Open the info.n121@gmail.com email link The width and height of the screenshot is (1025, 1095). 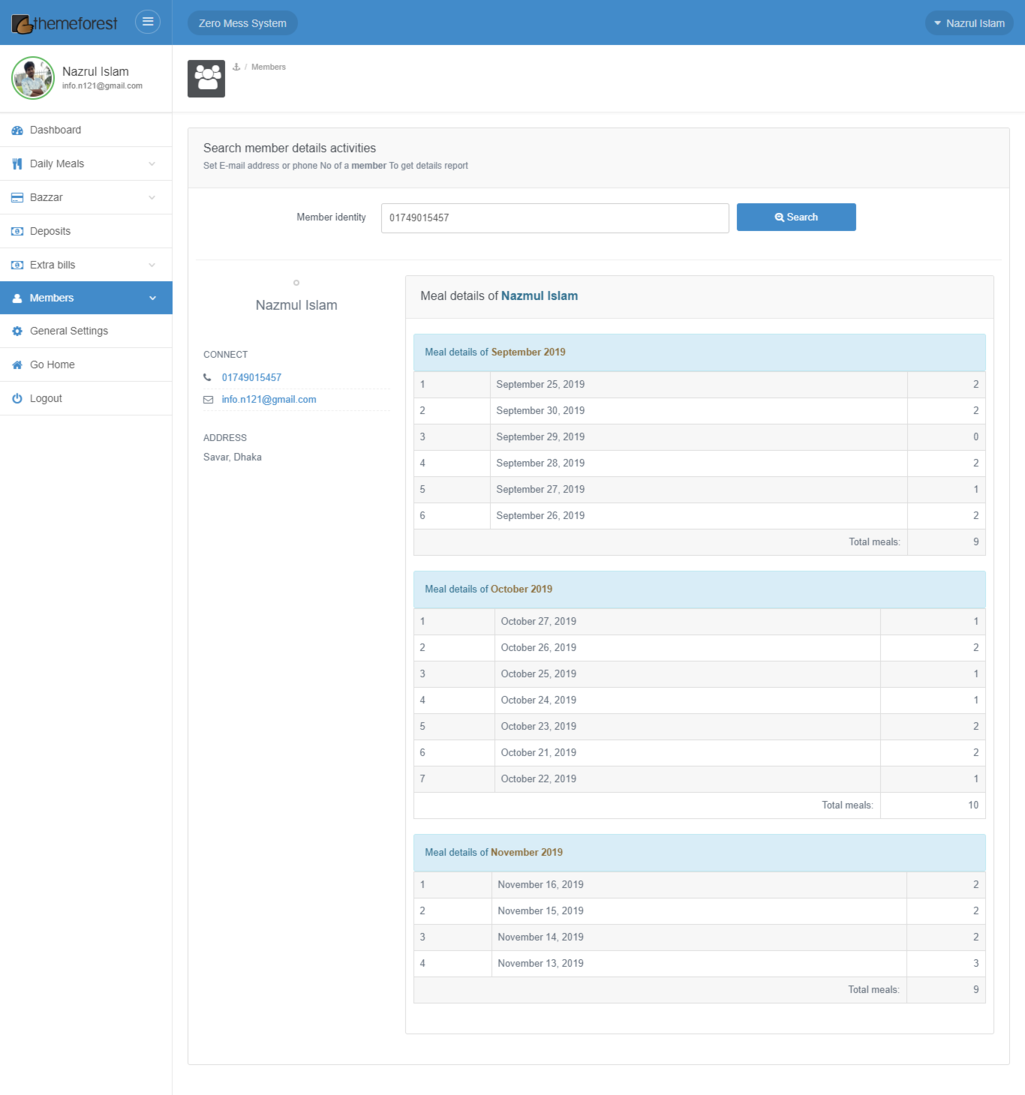(269, 399)
